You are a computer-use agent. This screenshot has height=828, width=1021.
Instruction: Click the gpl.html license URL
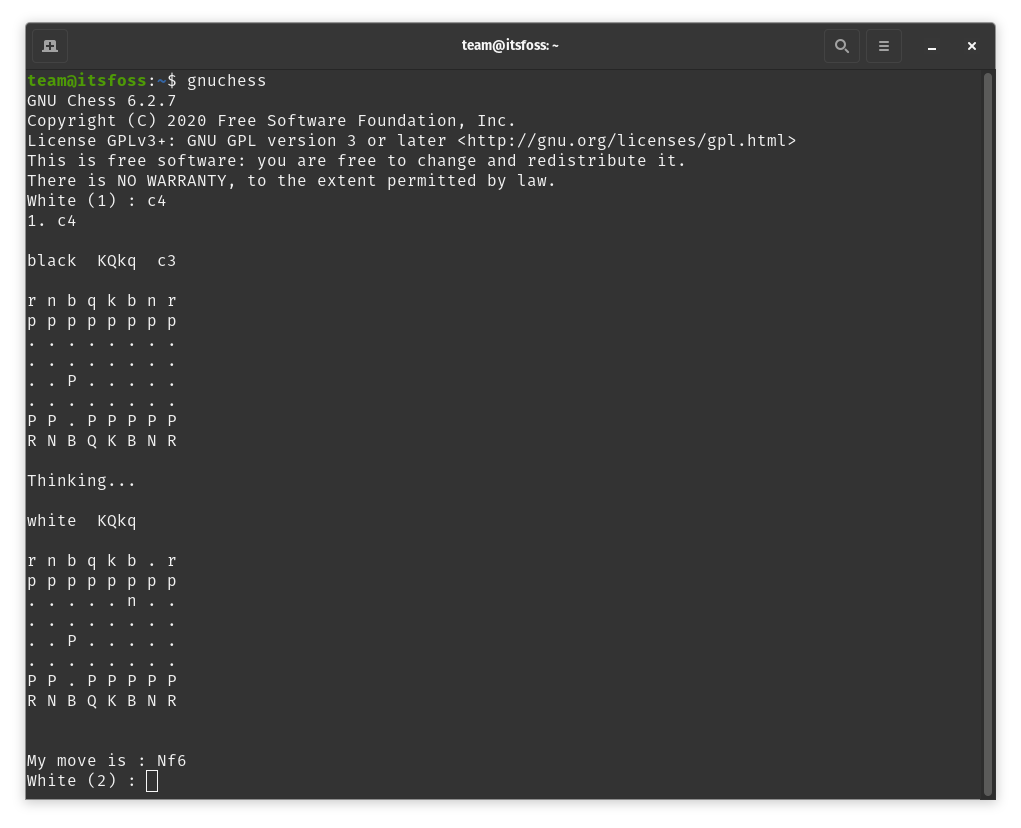[626, 141]
